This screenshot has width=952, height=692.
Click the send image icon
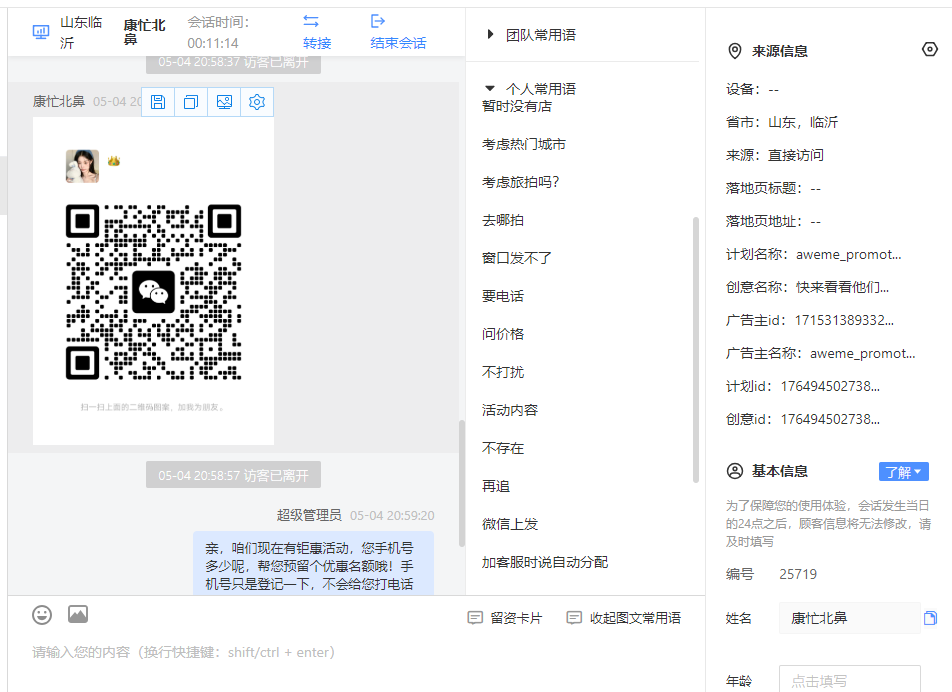pyautogui.click(x=78, y=614)
